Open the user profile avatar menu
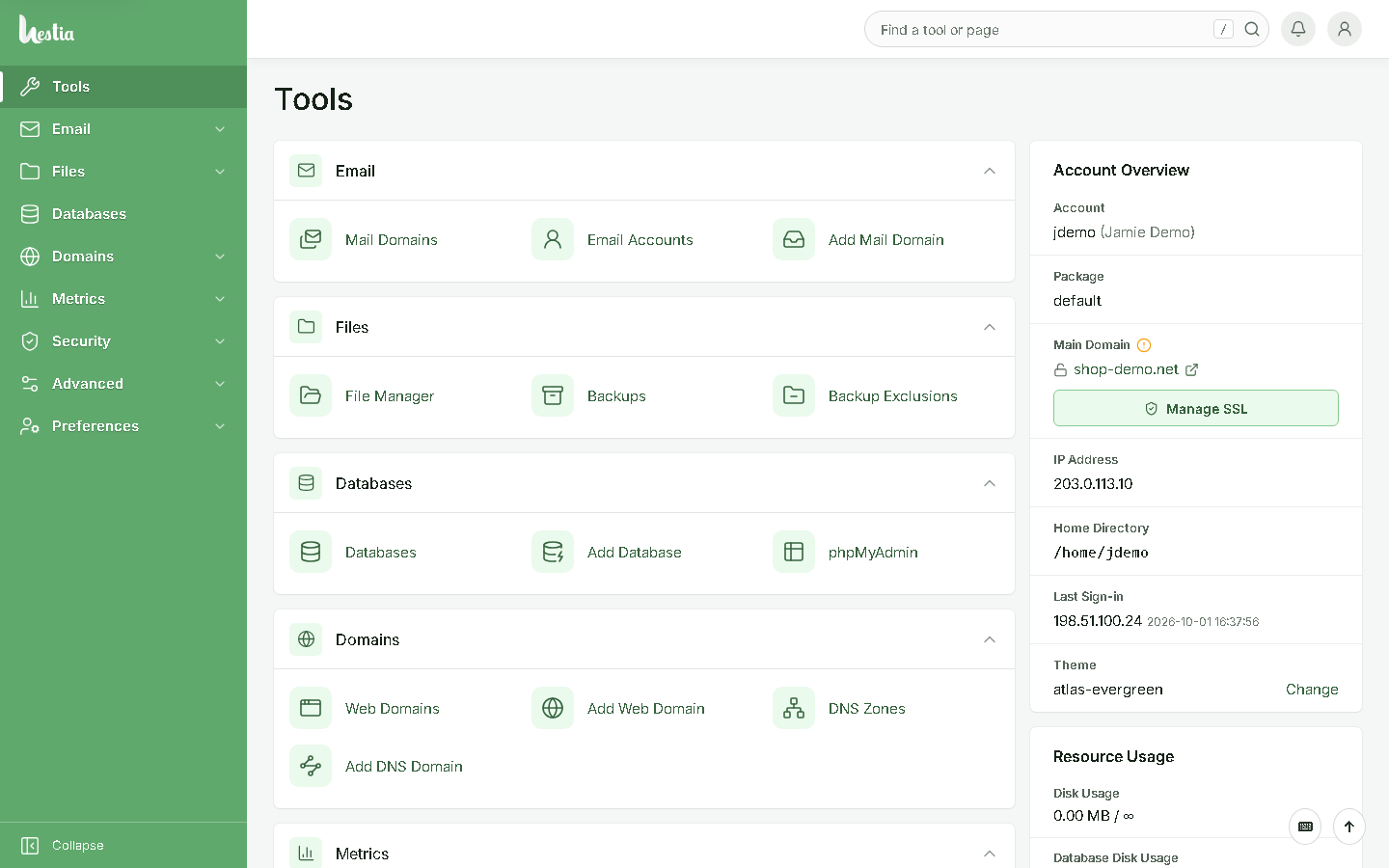 click(1345, 29)
